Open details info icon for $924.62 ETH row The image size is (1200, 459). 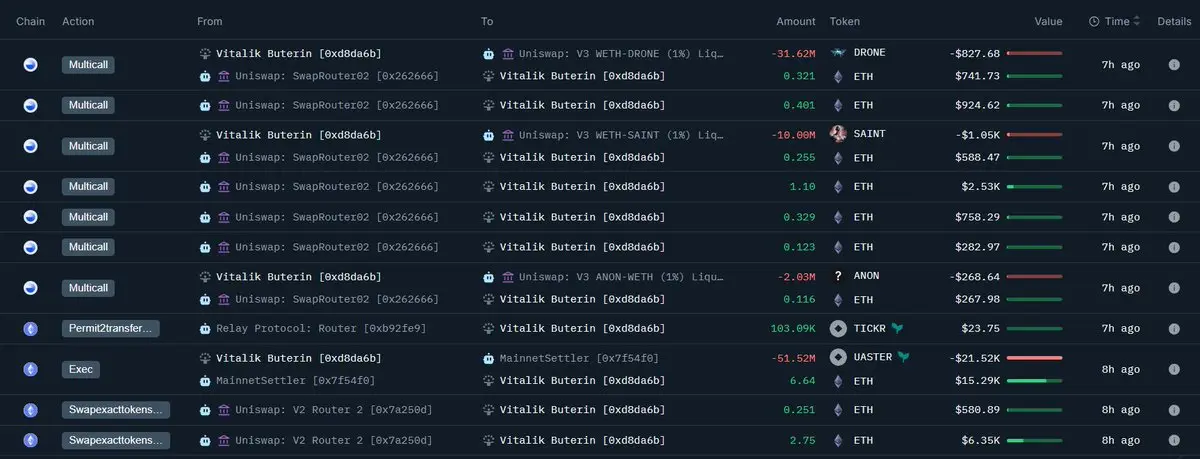[1174, 105]
